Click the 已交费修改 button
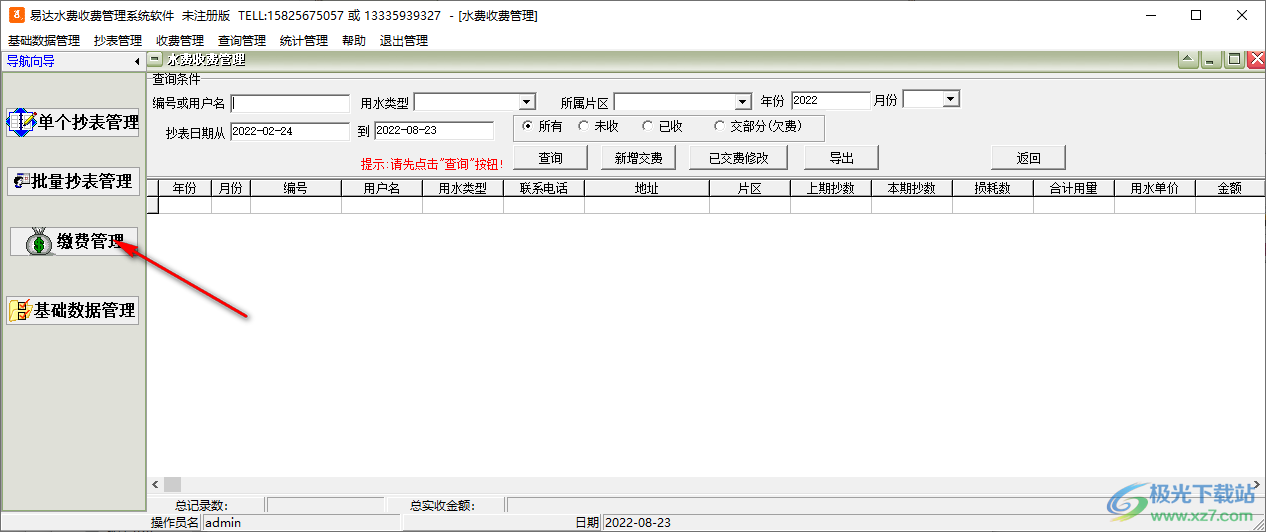The image size is (1266, 532). point(739,158)
